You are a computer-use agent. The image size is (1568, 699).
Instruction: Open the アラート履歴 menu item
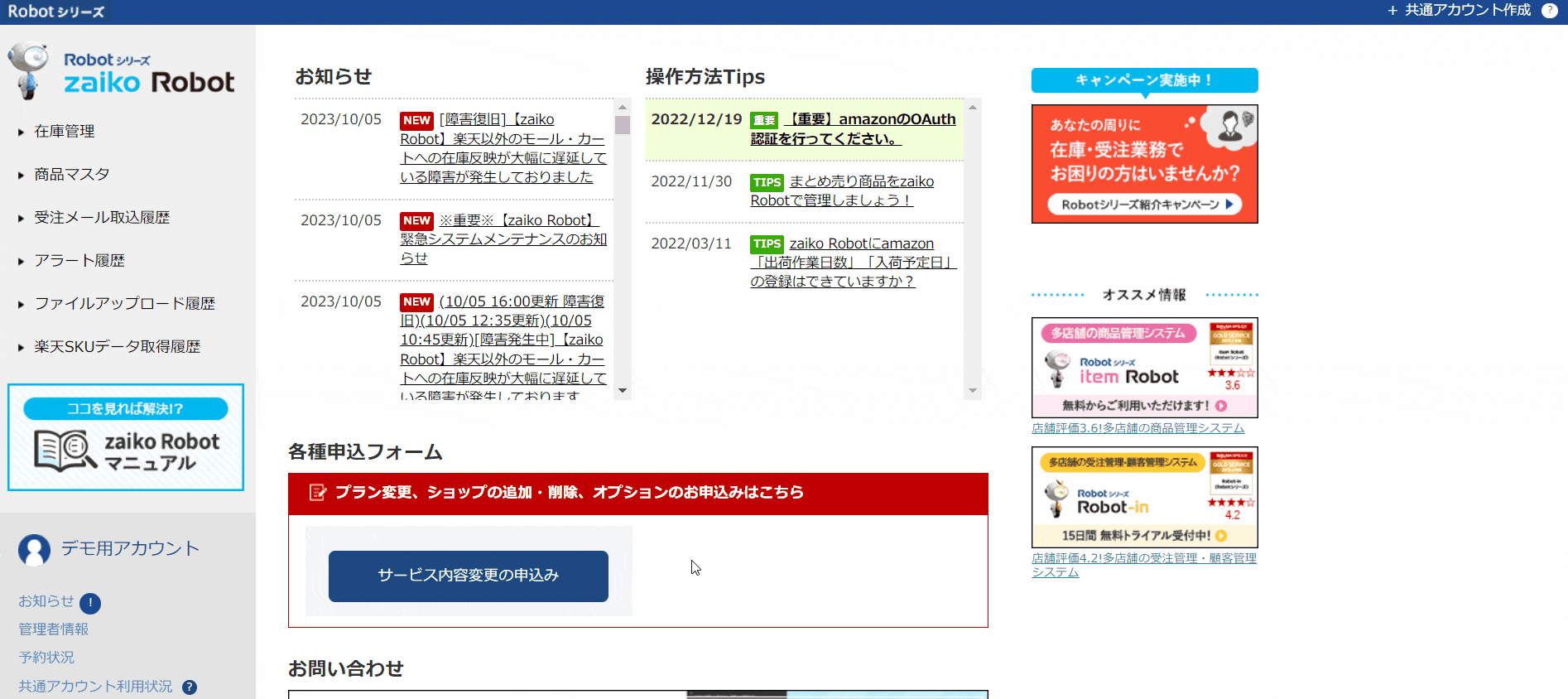tap(79, 261)
